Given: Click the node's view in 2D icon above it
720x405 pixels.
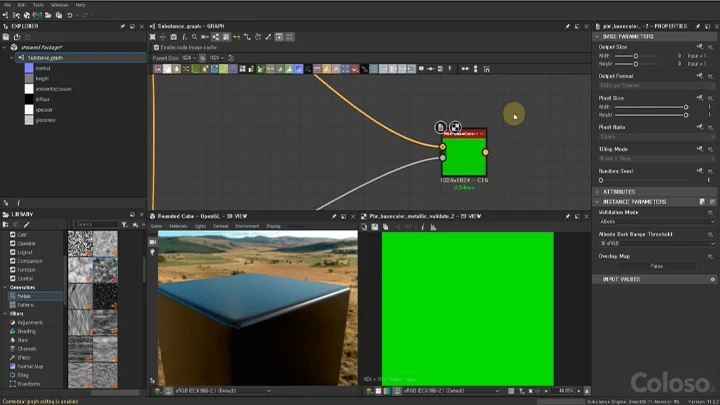Looking at the screenshot, I should [455, 127].
